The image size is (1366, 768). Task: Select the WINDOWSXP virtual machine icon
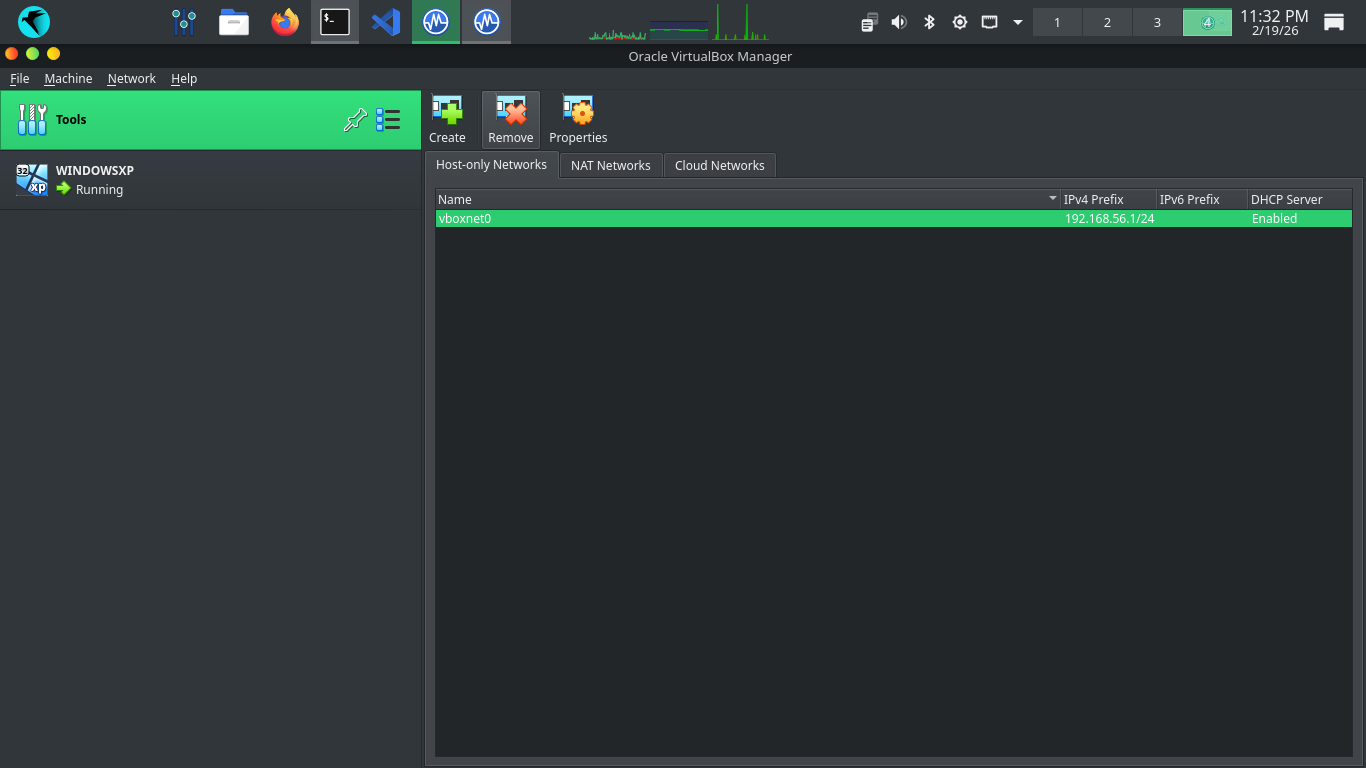[x=32, y=180]
